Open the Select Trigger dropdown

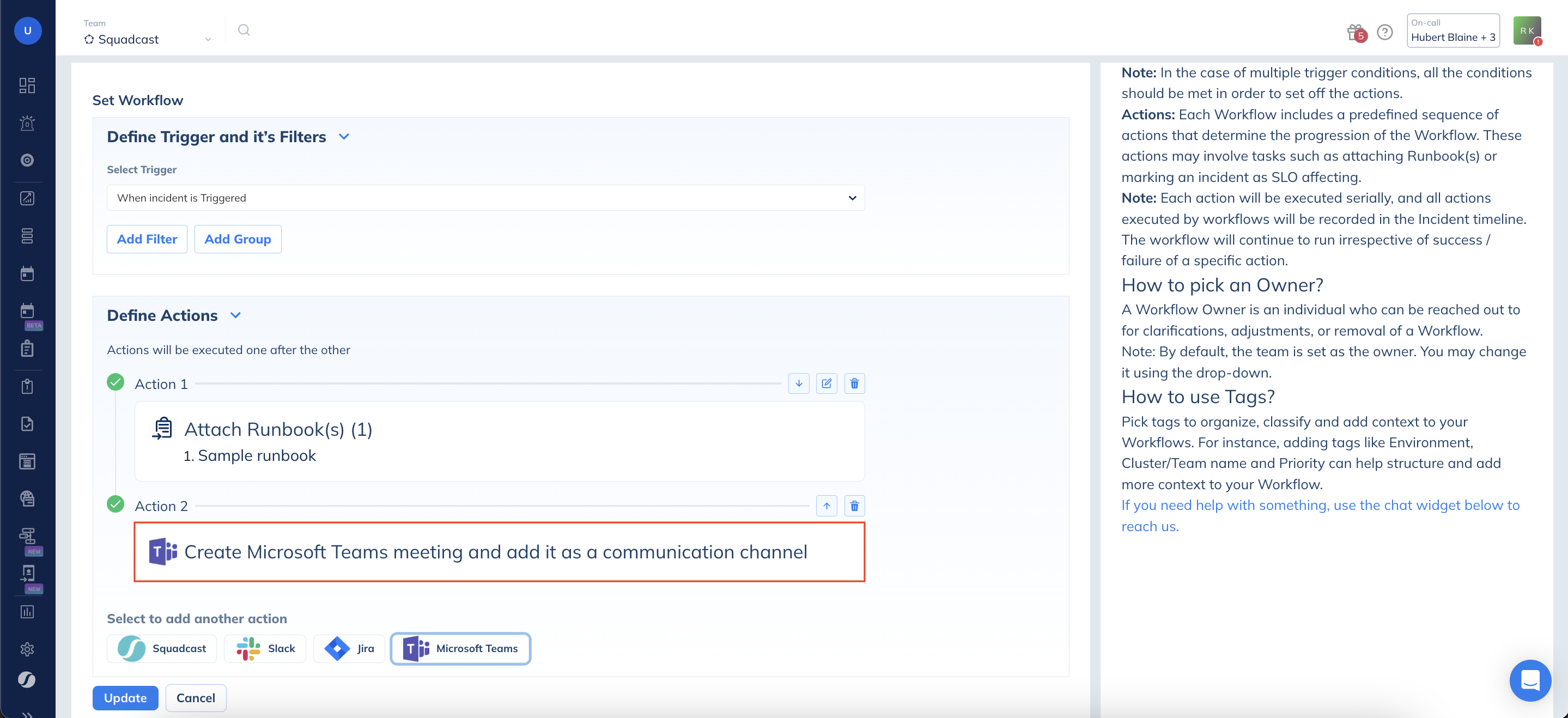point(485,198)
